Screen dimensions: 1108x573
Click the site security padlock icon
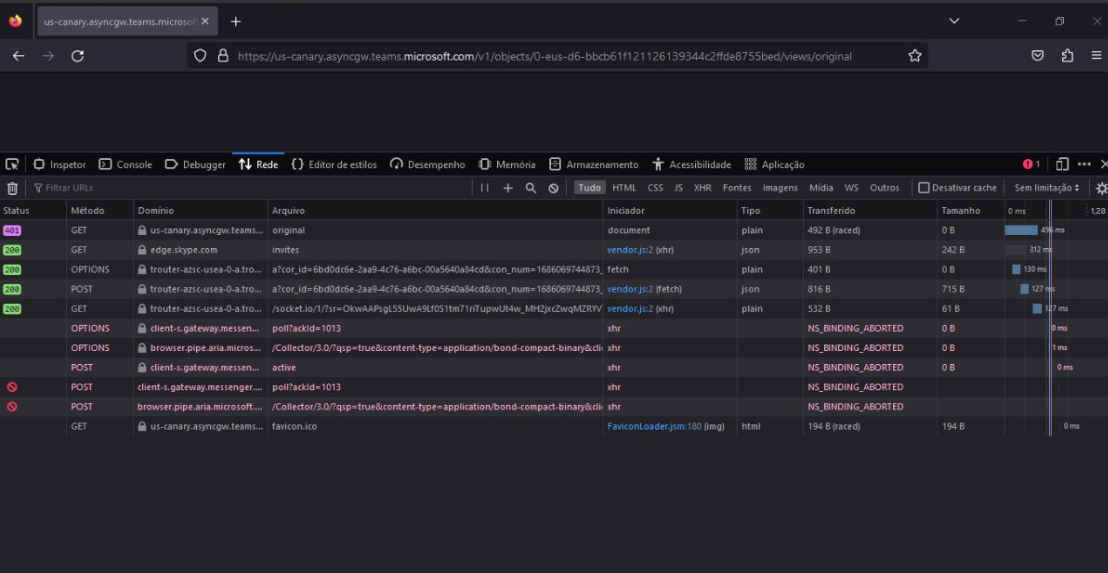click(x=223, y=56)
